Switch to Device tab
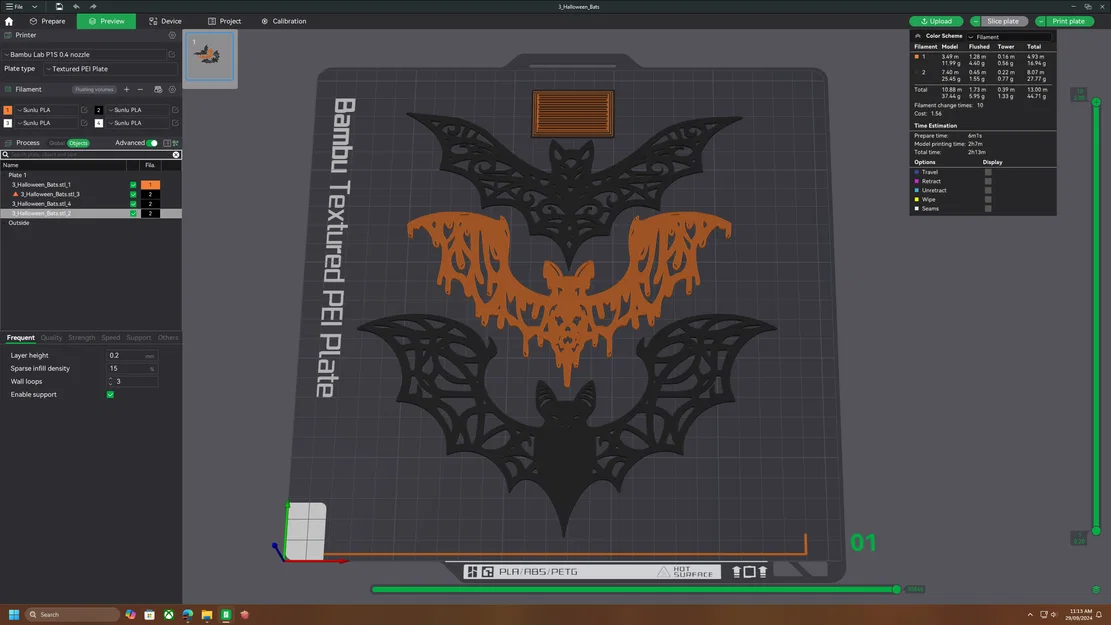The width and height of the screenshot is (1111, 625). pyautogui.click(x=165, y=21)
